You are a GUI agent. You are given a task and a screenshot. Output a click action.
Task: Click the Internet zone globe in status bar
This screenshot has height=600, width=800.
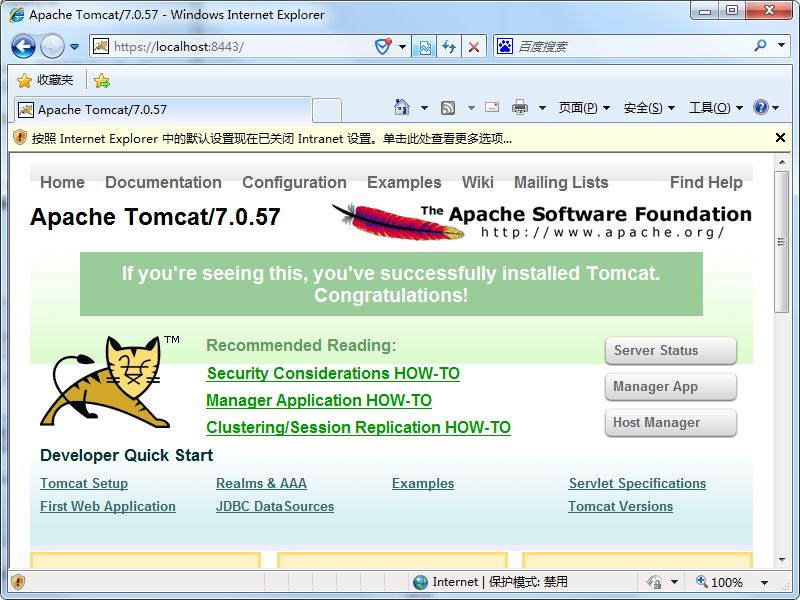click(x=420, y=582)
